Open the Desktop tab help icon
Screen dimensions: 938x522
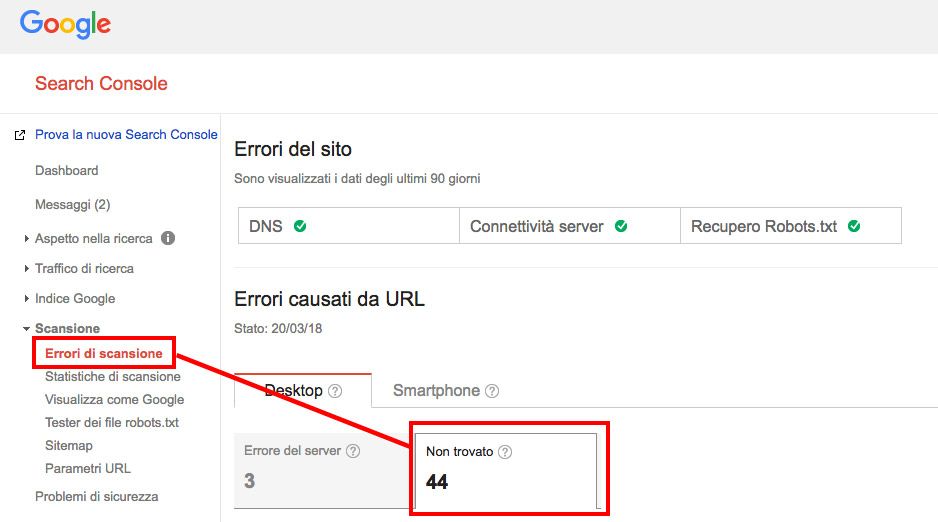[336, 391]
